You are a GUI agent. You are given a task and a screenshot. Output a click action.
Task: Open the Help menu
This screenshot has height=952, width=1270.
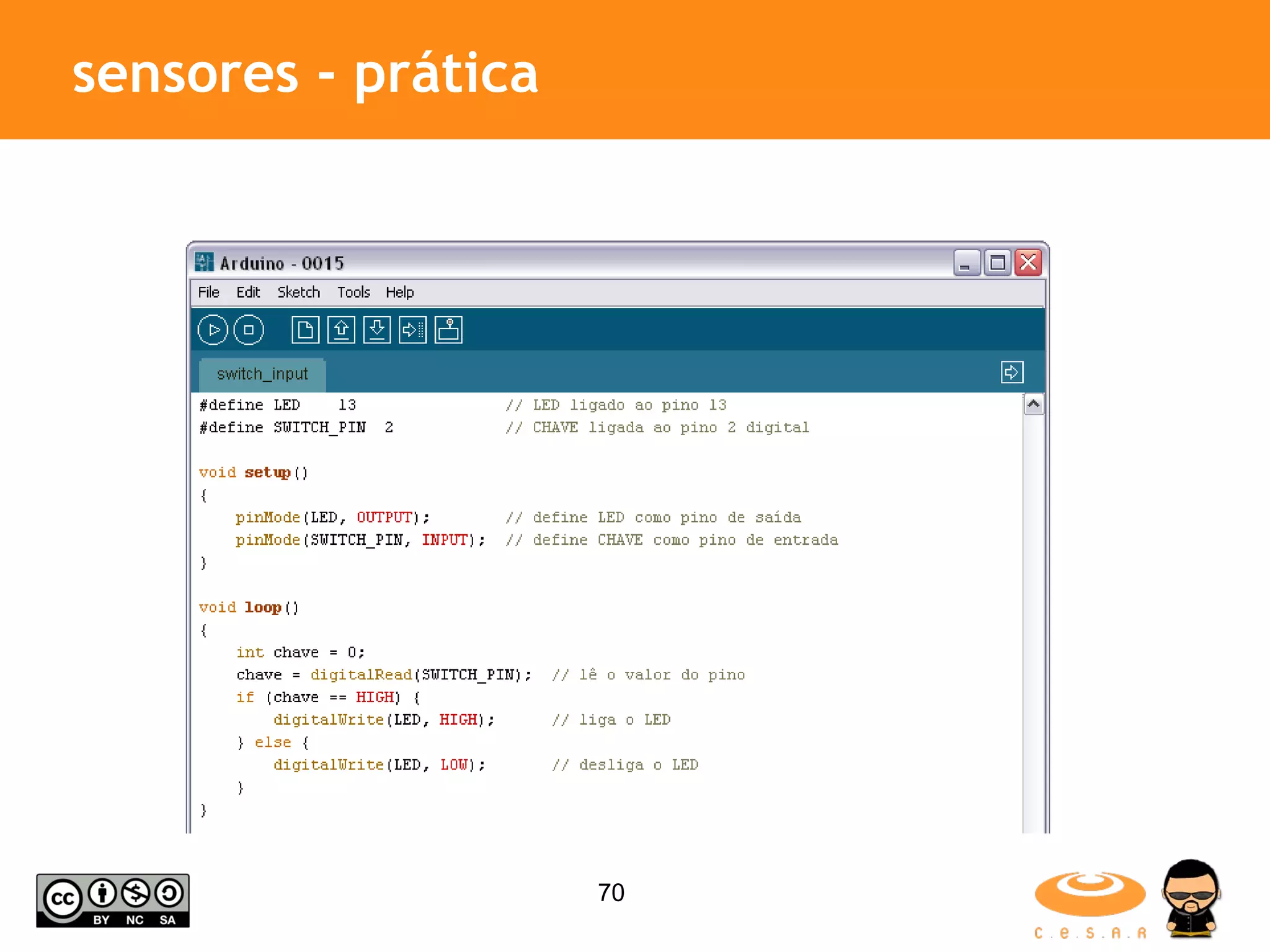tap(399, 292)
